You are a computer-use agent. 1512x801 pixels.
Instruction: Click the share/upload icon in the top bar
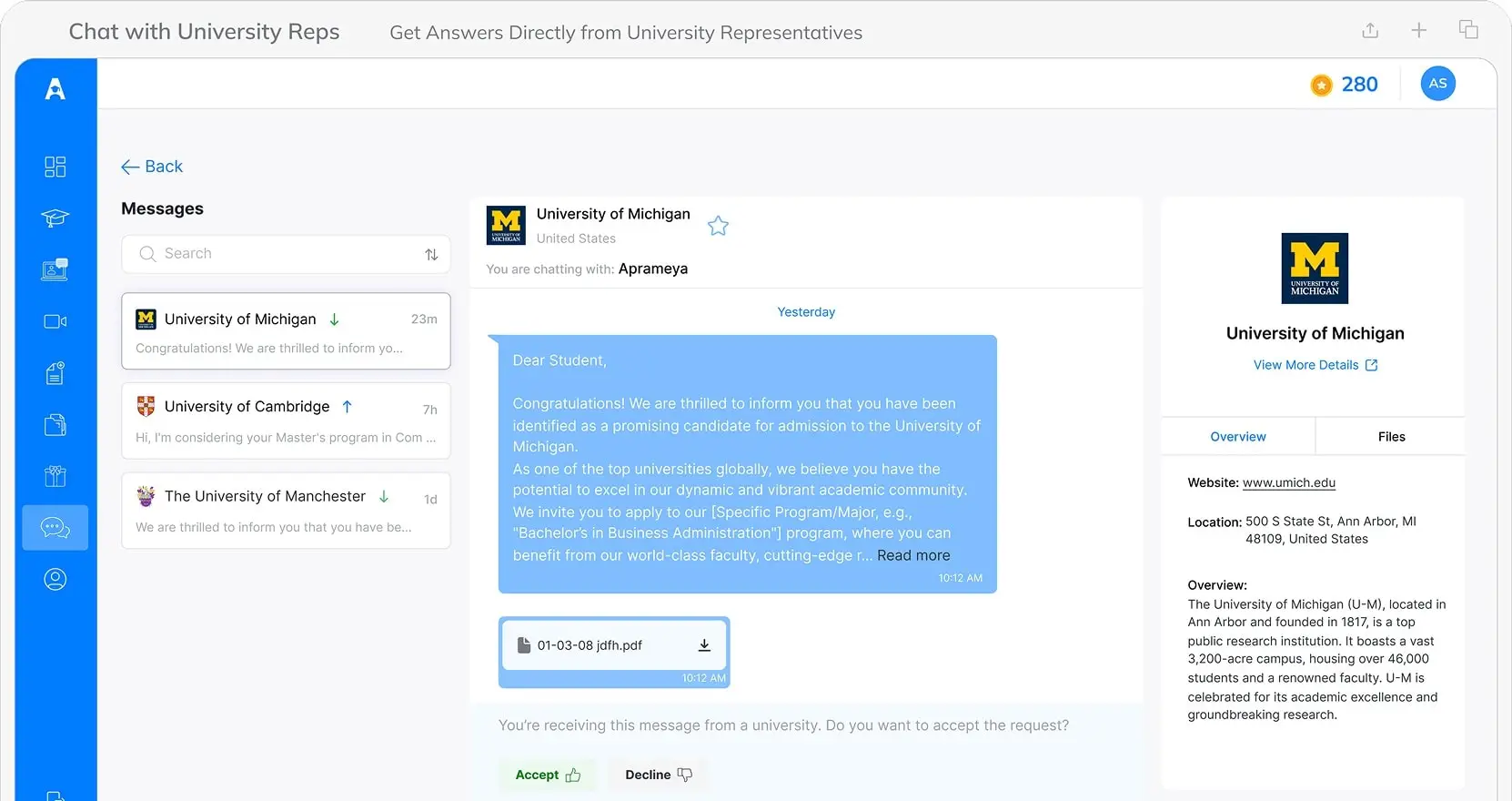coord(1370,30)
